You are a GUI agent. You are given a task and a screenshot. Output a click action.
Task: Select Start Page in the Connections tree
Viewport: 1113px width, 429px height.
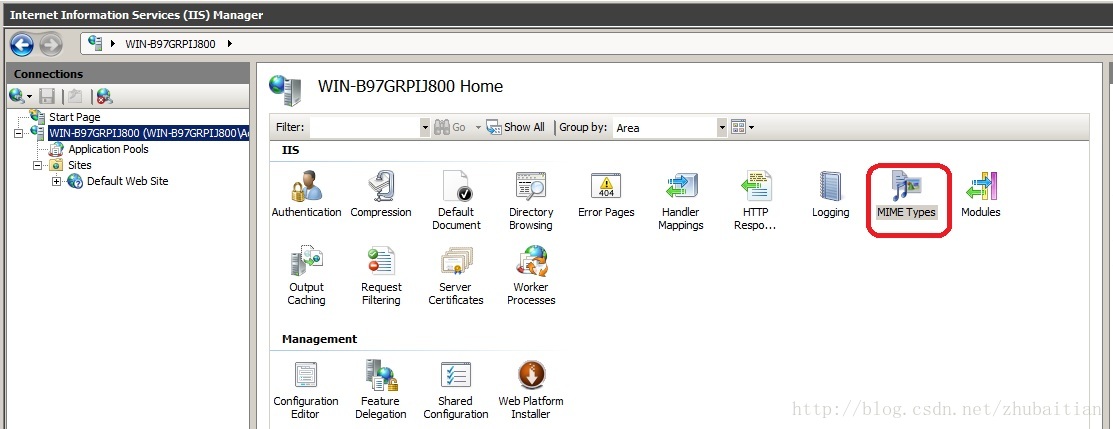[75, 117]
